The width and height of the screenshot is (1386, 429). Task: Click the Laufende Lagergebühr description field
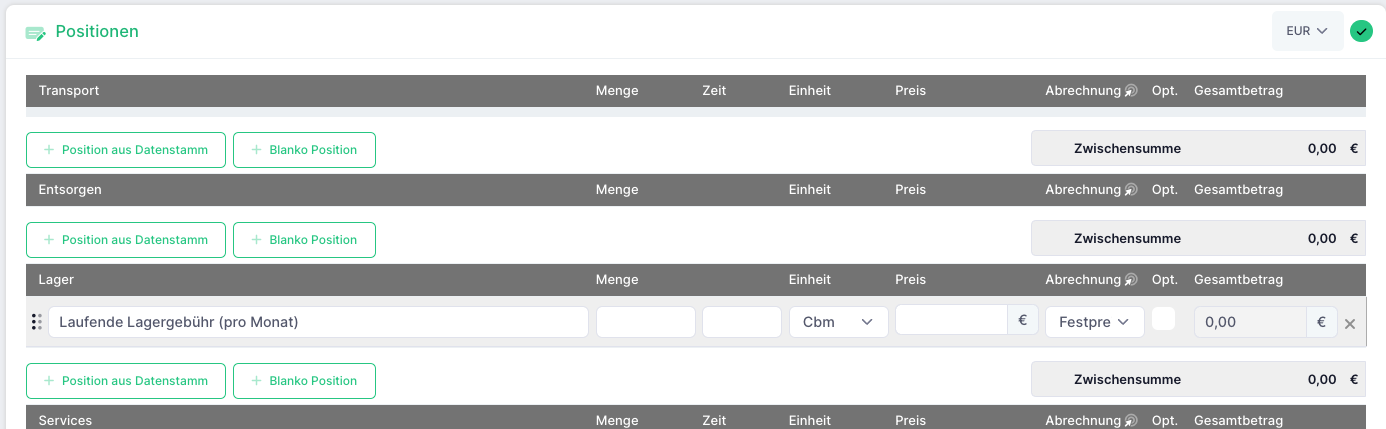[x=318, y=322]
